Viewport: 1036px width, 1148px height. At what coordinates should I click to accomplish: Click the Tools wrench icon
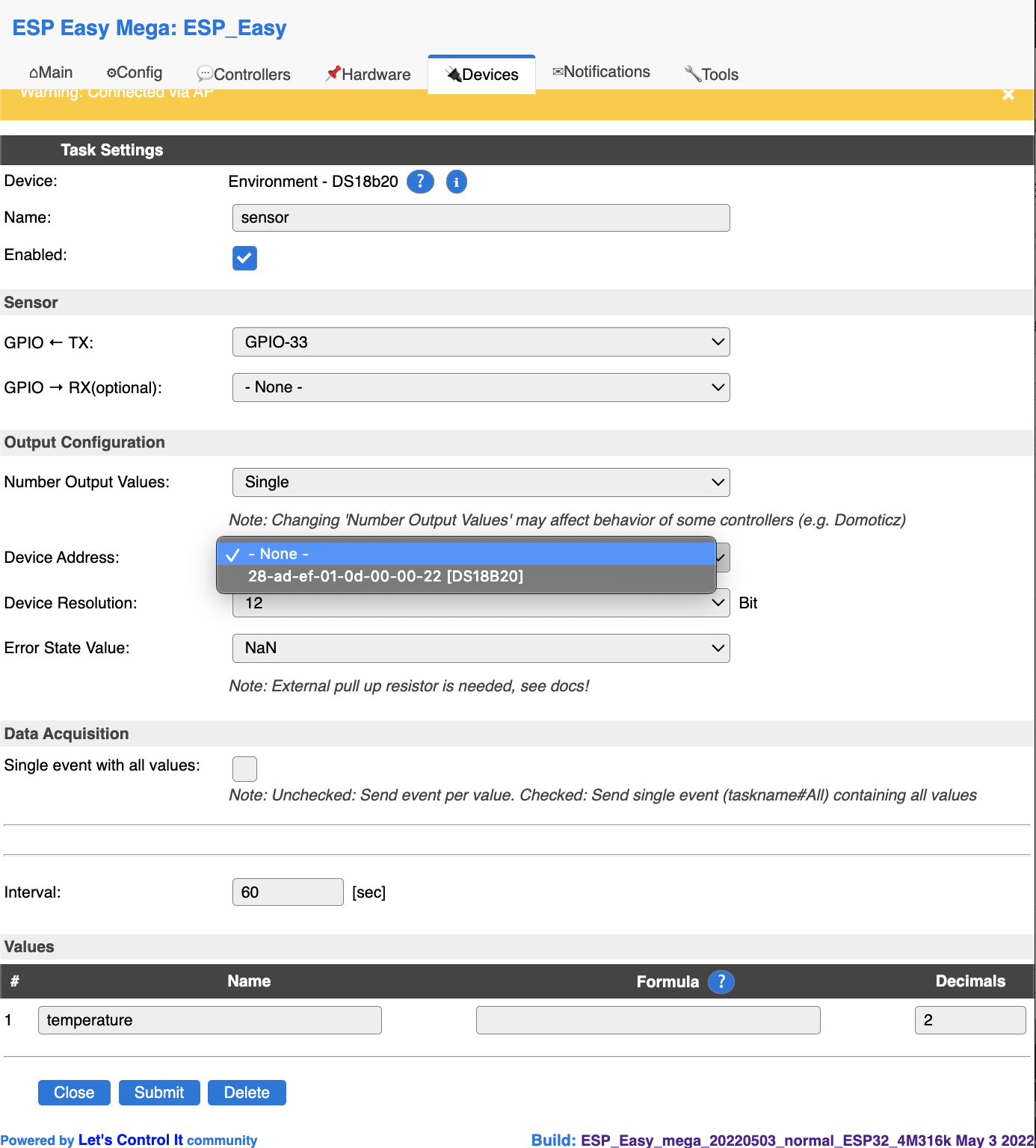pyautogui.click(x=692, y=73)
